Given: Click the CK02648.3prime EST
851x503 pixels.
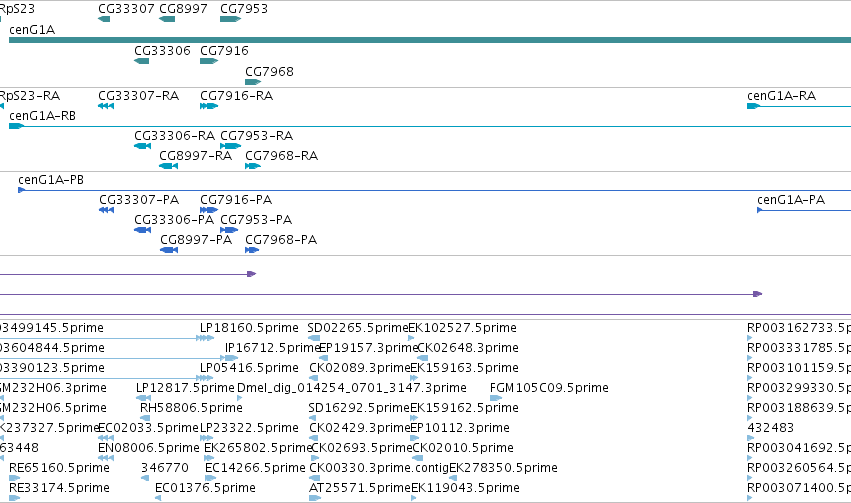Looking at the screenshot, I should [467, 348].
